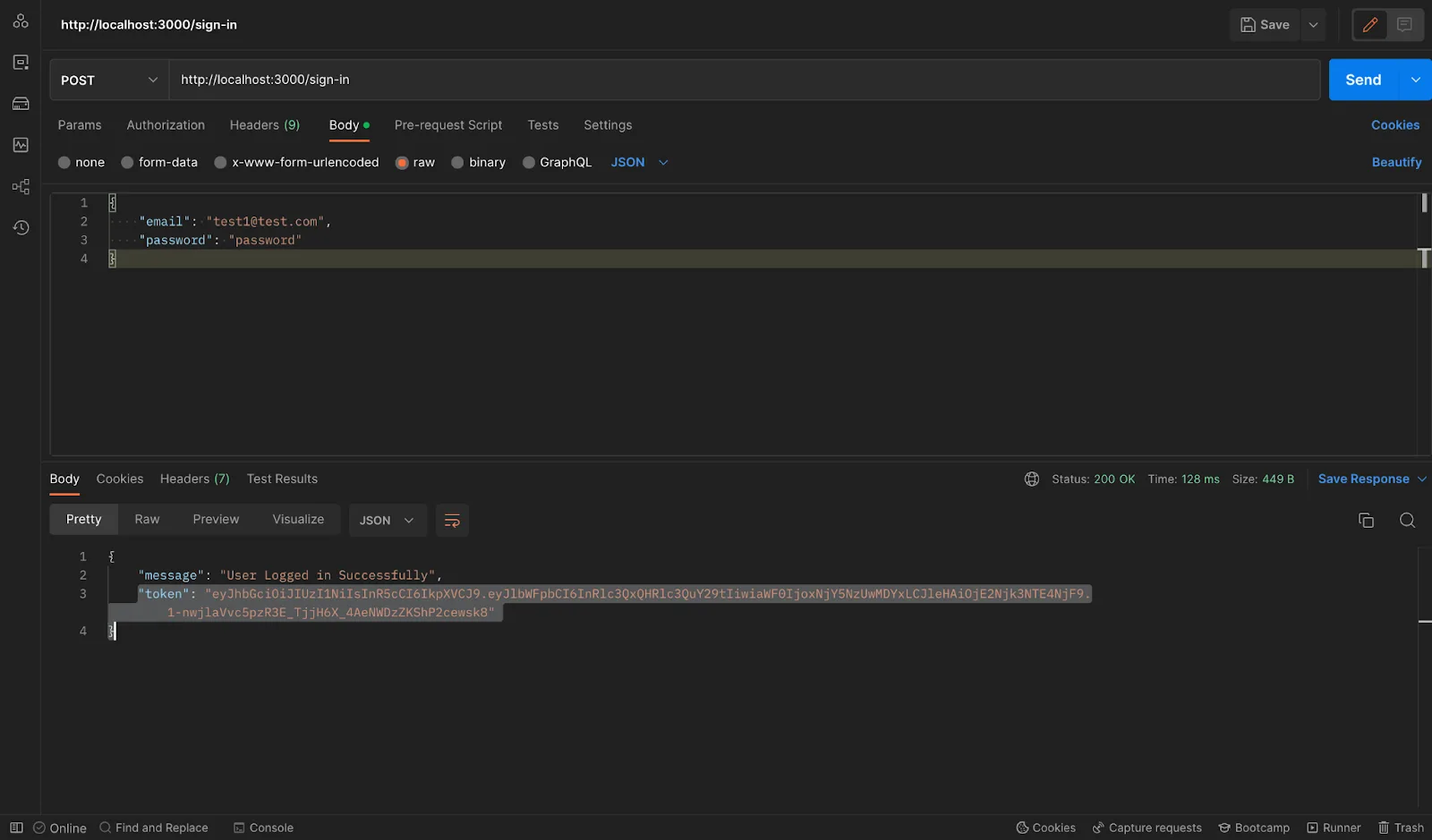
Task: Click the request URL field
Action: tap(744, 80)
